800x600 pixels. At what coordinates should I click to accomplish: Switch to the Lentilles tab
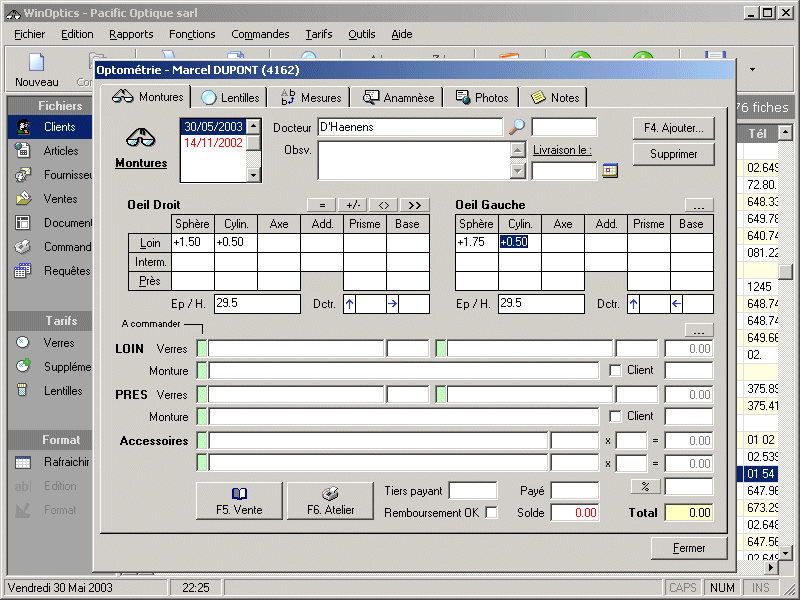[x=231, y=97]
